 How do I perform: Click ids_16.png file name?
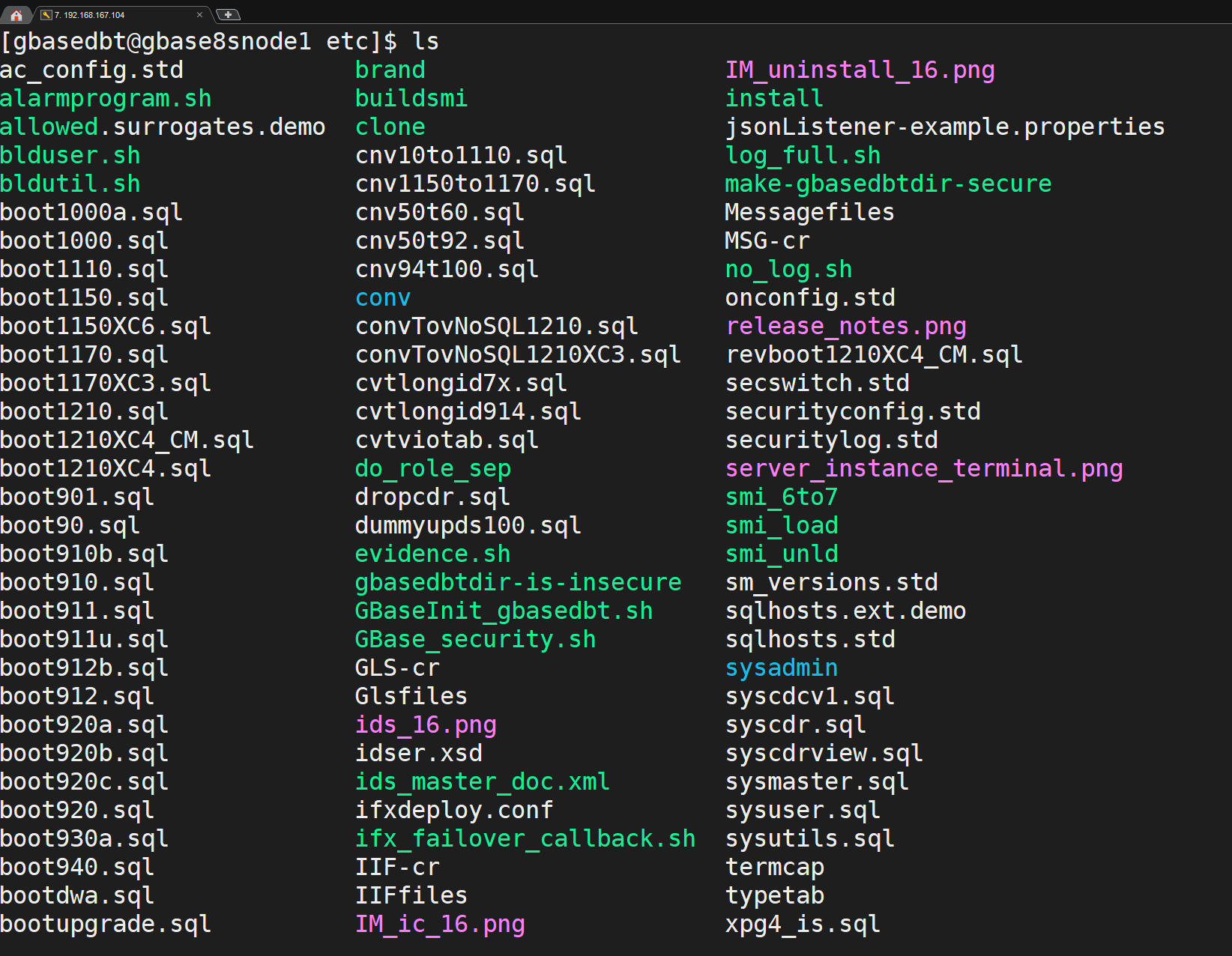tap(426, 725)
